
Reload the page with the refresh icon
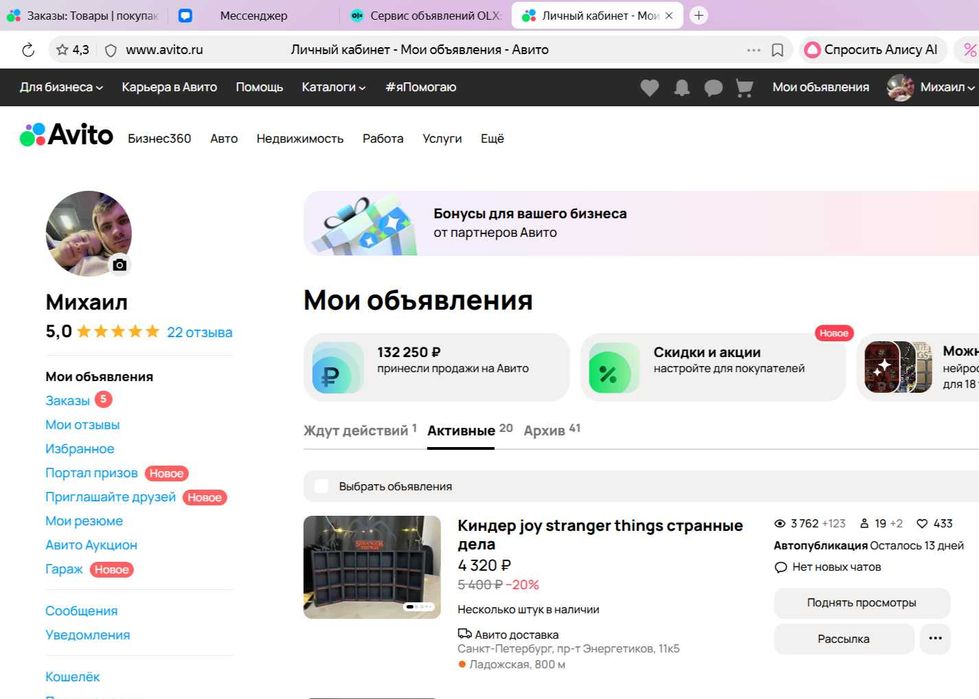click(28, 50)
